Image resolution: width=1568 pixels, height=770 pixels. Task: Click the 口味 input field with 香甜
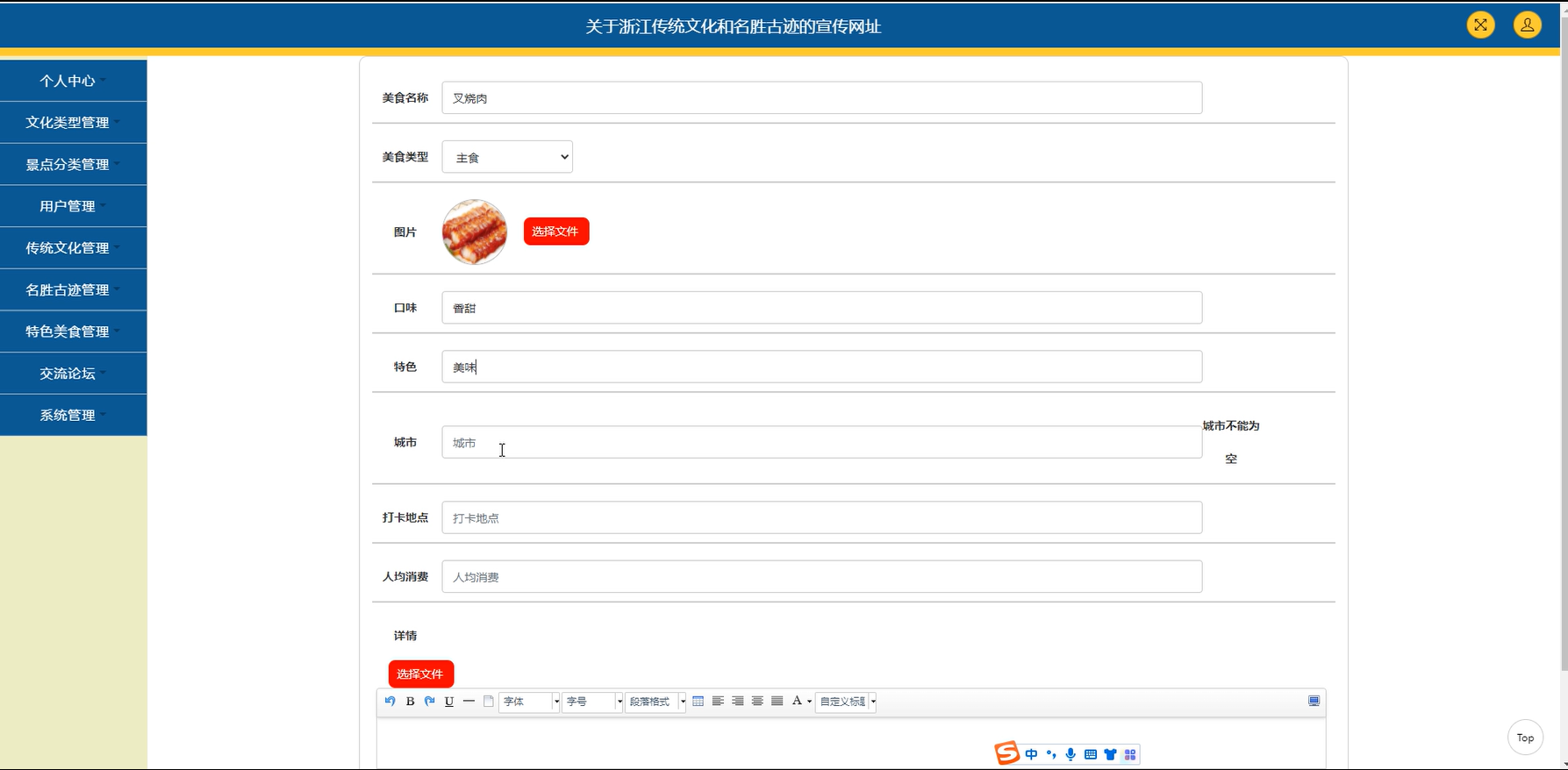point(822,308)
